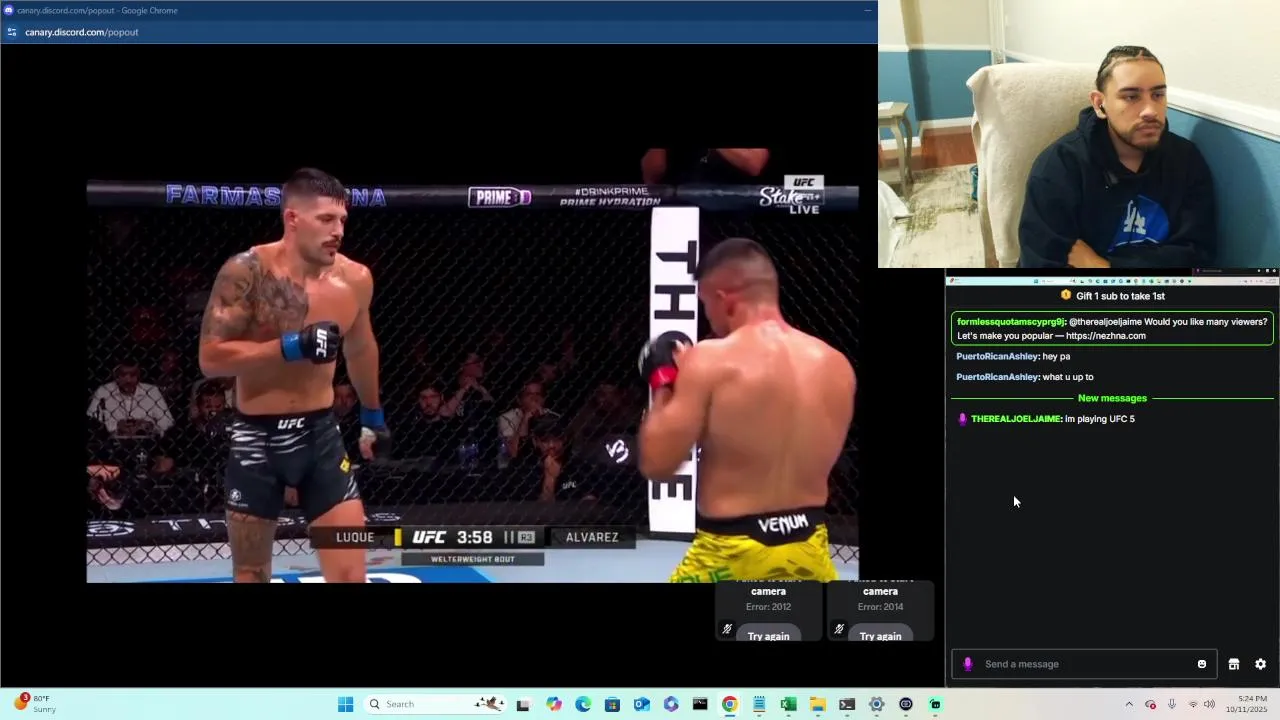Image resolution: width=1280 pixels, height=720 pixels.
Task: Open Excel from taskbar
Action: tap(788, 704)
